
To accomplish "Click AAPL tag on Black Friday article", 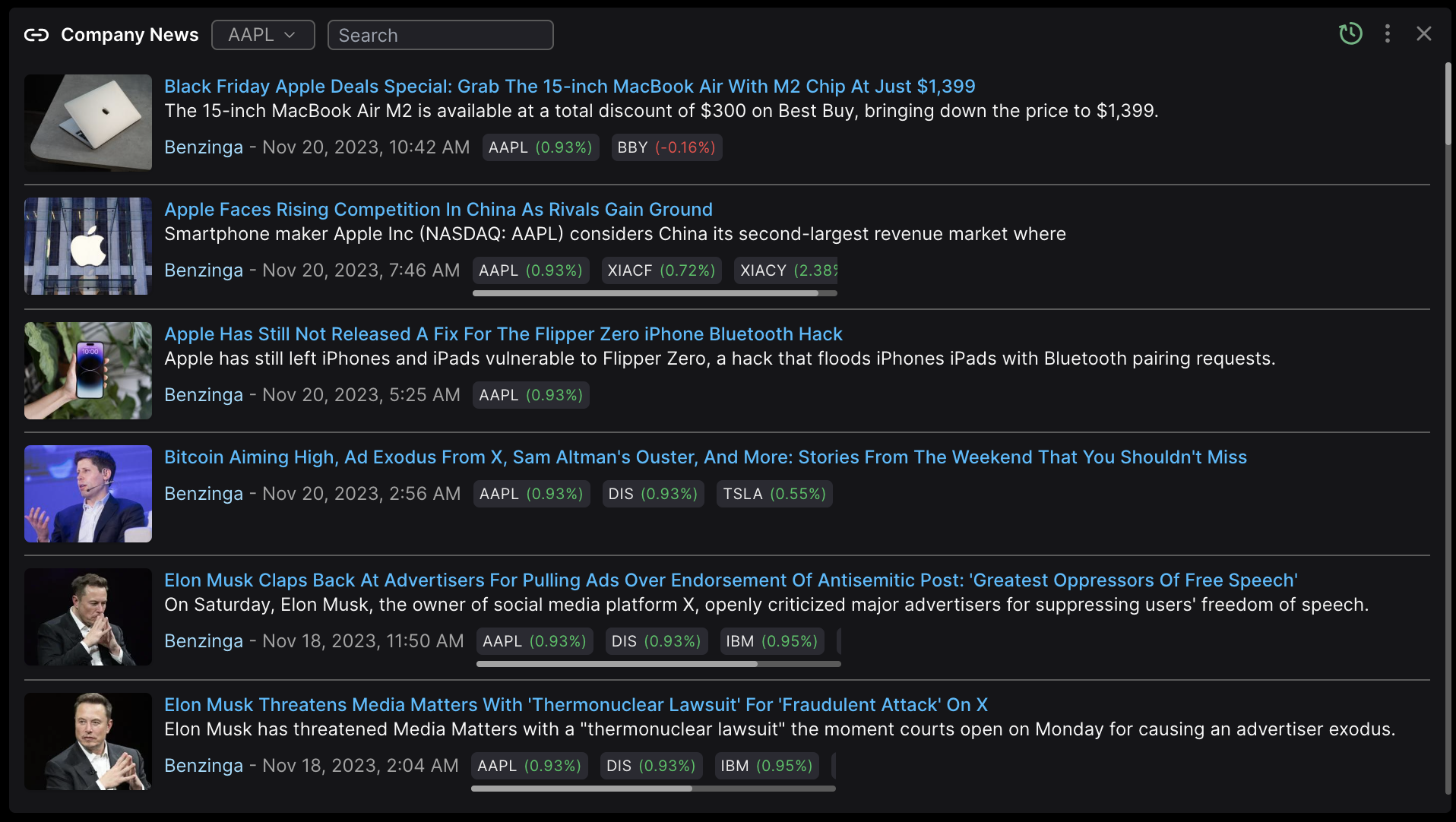I will click(540, 147).
